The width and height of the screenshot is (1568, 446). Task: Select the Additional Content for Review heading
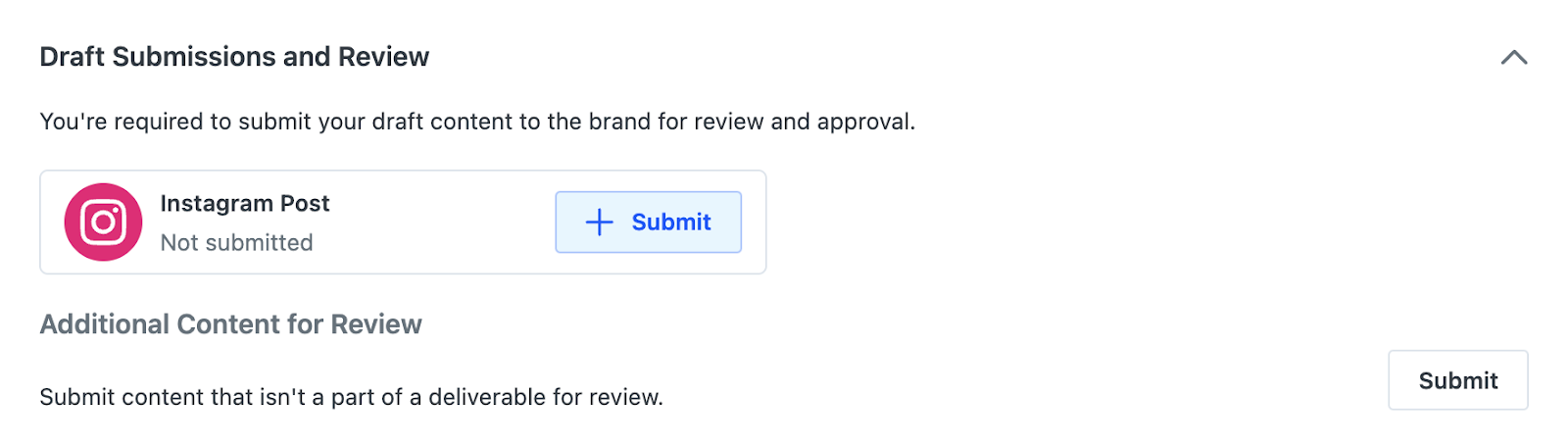click(x=231, y=324)
